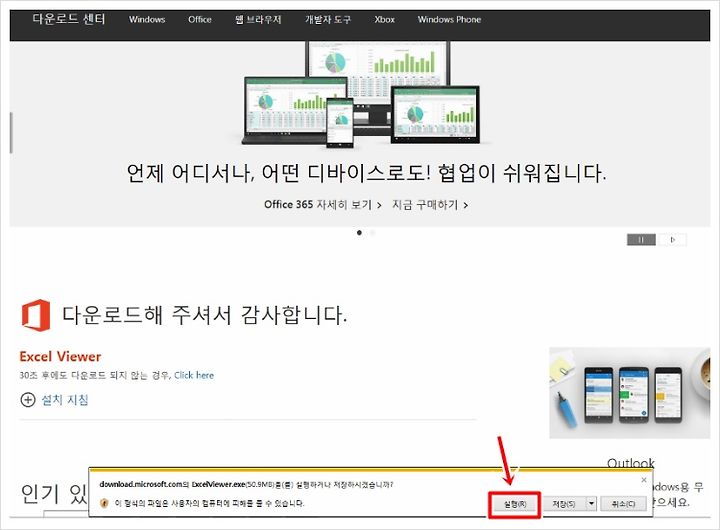Click the 저장(S) save button

click(x=563, y=504)
